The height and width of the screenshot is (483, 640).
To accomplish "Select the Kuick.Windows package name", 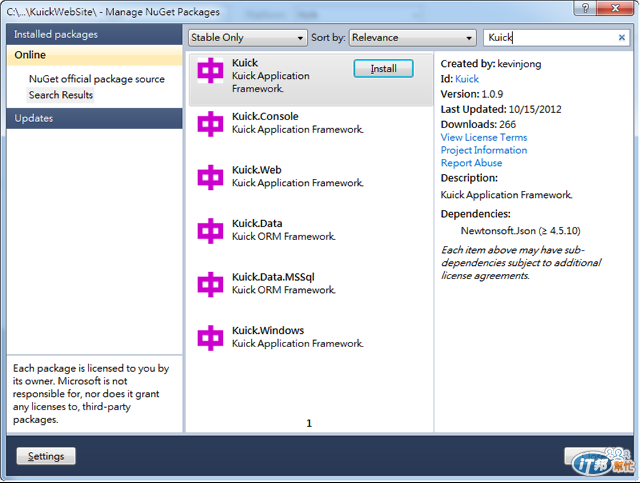I will [x=268, y=330].
